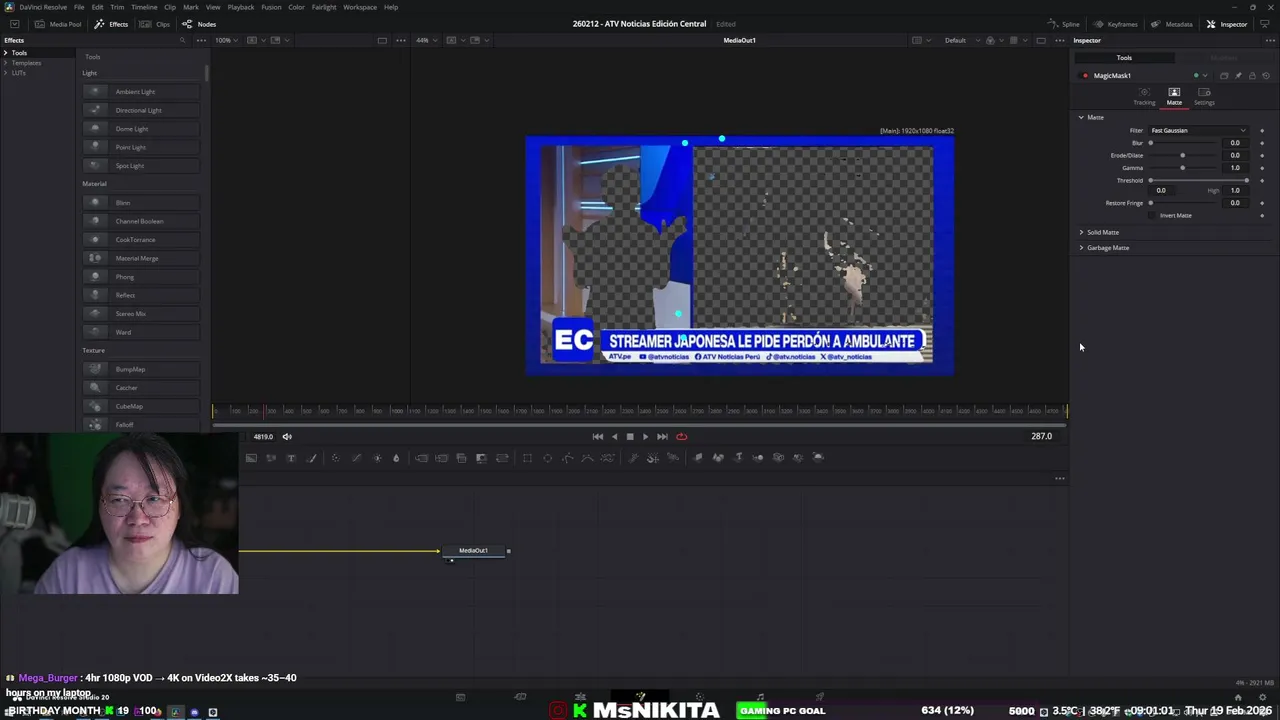Image resolution: width=1280 pixels, height=720 pixels.
Task: Click the Rectangle mask tool icon
Action: click(x=527, y=457)
